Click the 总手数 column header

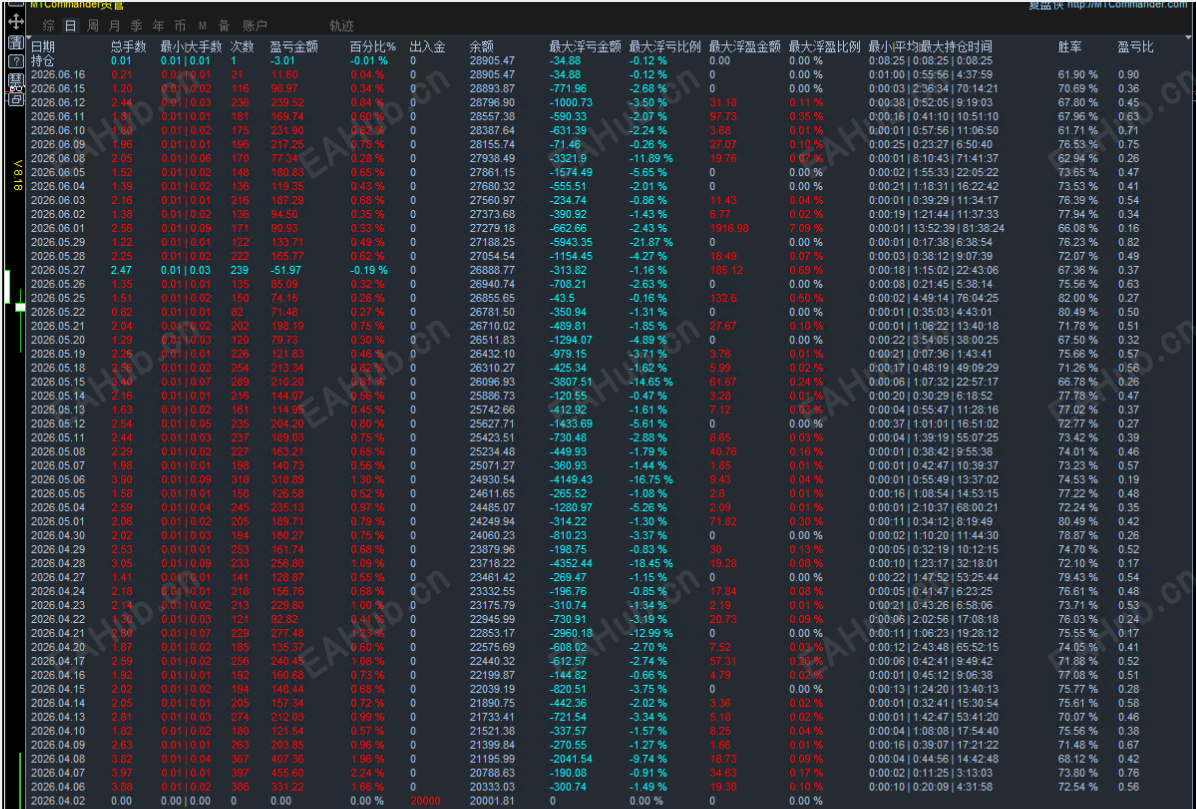[128, 47]
